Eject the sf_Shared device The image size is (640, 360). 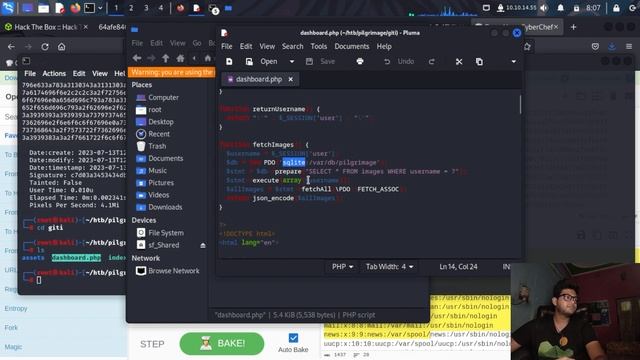[x=203, y=245]
